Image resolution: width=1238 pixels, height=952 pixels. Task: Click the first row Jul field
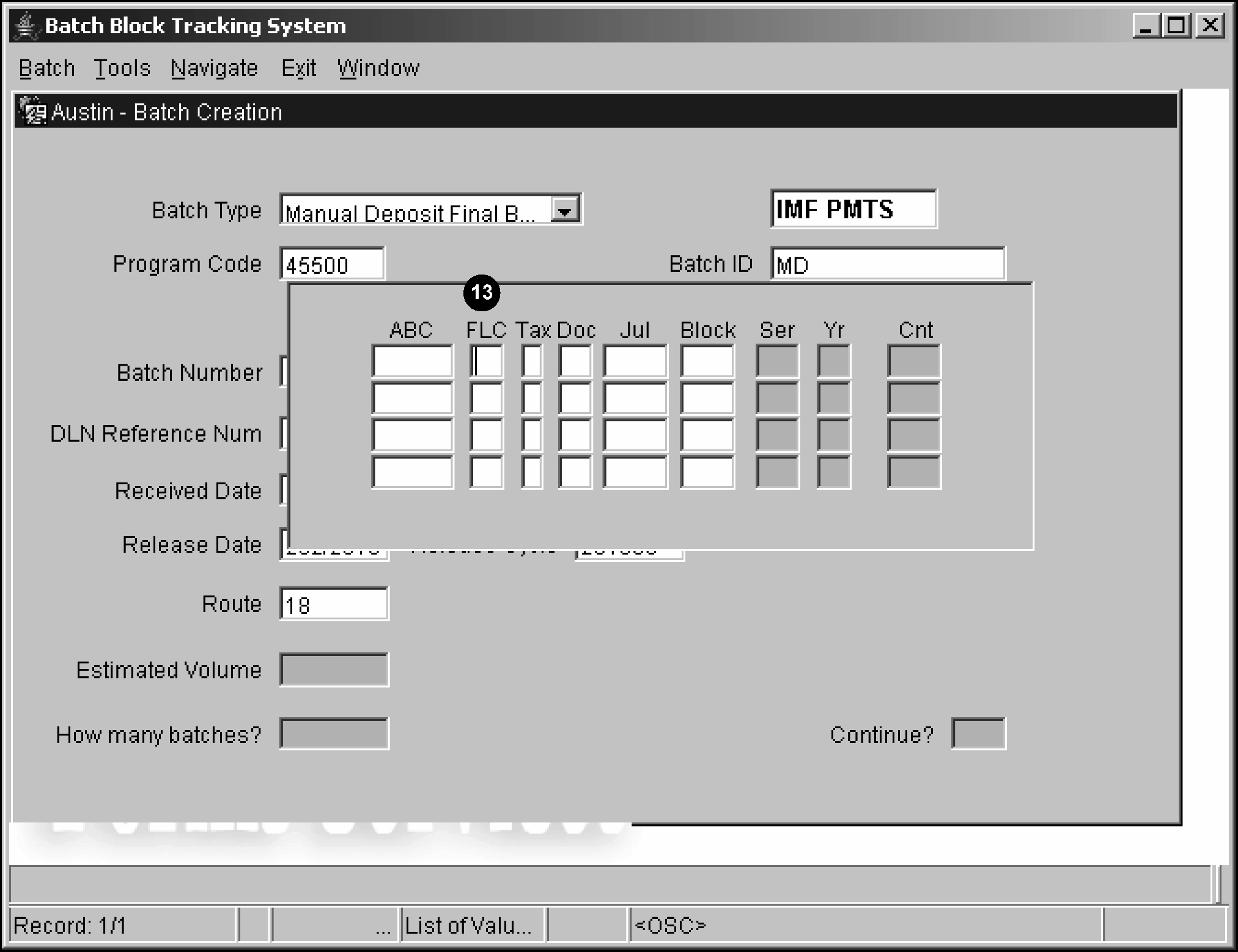635,361
